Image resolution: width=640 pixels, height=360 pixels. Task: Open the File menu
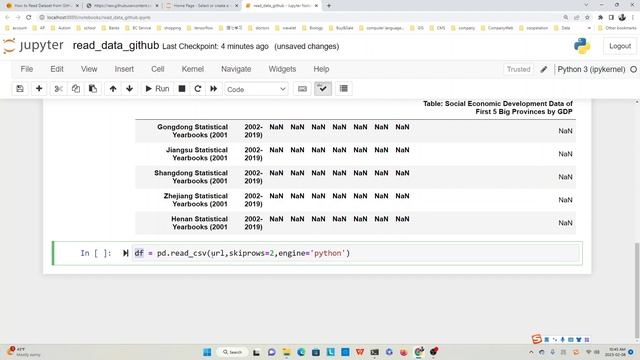[27, 69]
